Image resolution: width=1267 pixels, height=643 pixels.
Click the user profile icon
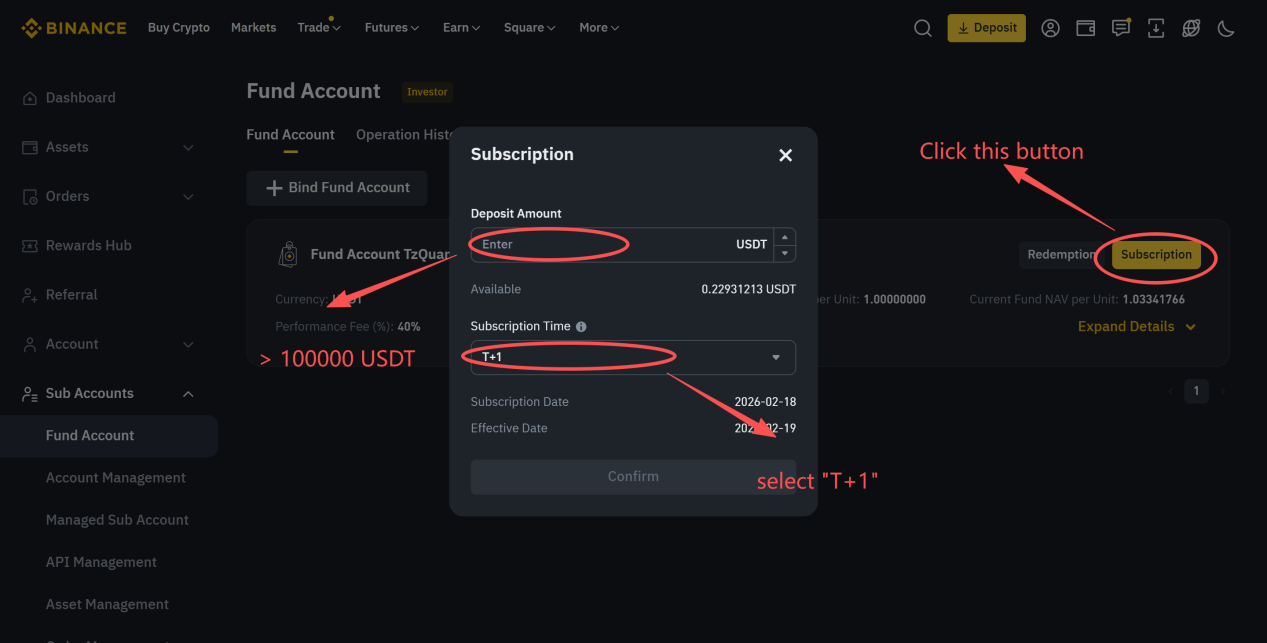[x=1050, y=28]
